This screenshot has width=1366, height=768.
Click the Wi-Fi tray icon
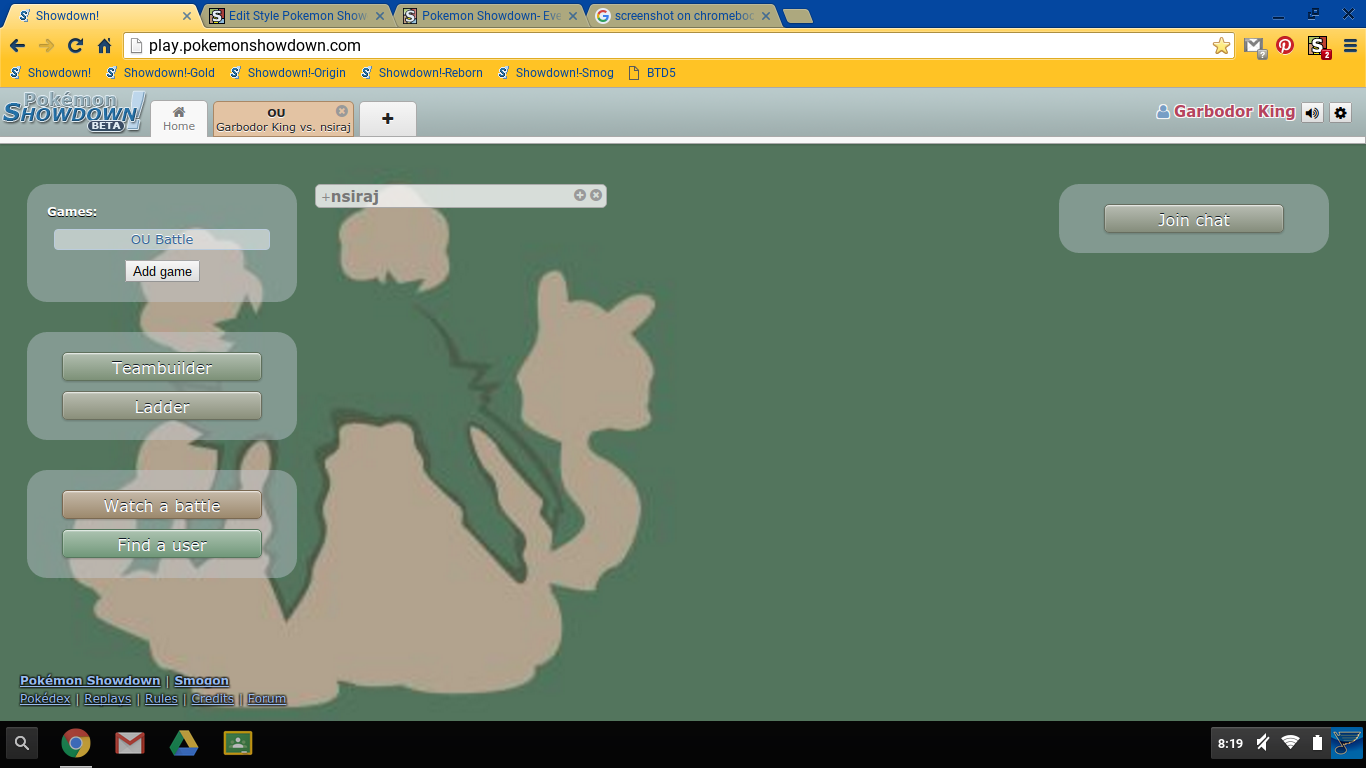point(1290,742)
